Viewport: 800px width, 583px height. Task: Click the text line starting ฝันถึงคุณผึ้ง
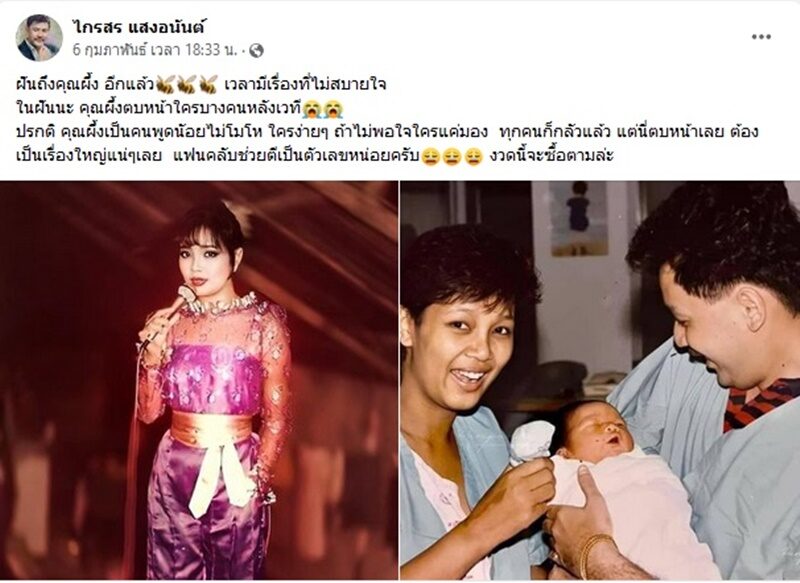[201, 84]
